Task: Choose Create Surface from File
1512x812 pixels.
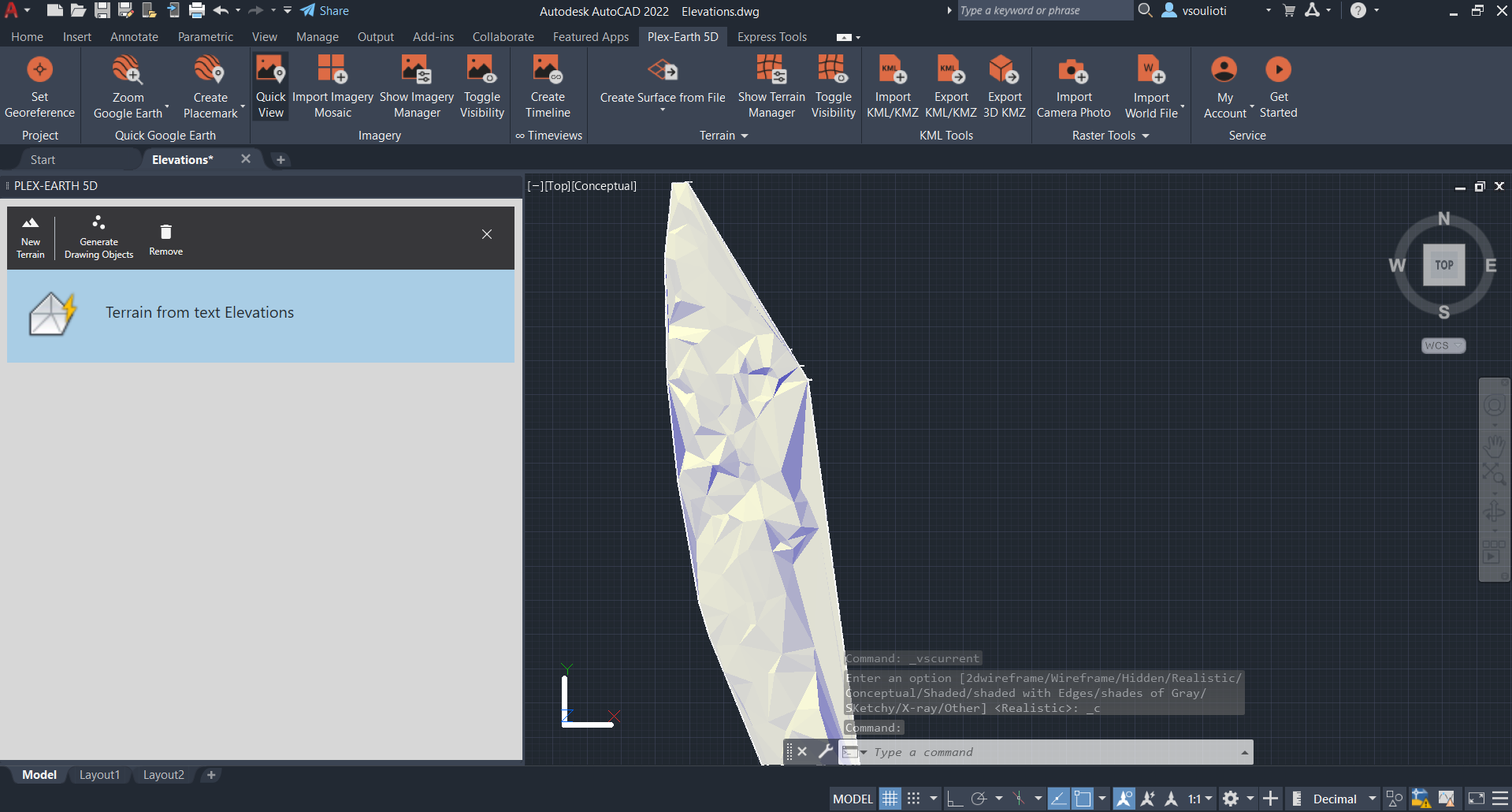Action: 663,82
